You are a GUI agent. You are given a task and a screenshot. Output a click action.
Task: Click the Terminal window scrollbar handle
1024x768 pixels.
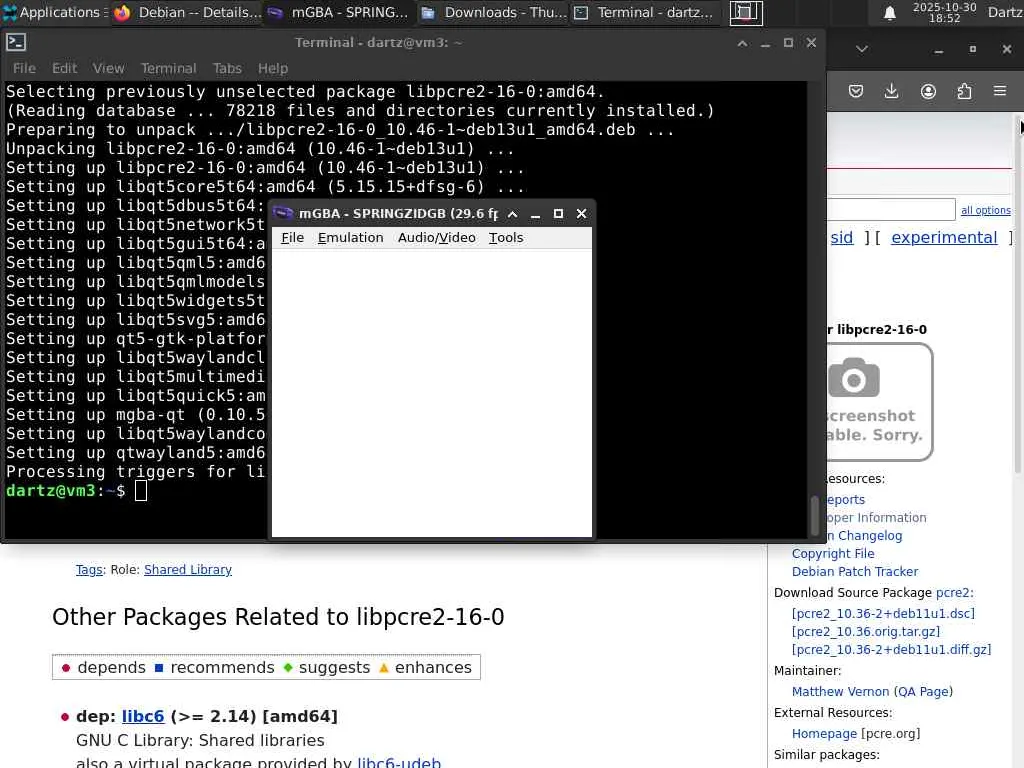[x=814, y=515]
